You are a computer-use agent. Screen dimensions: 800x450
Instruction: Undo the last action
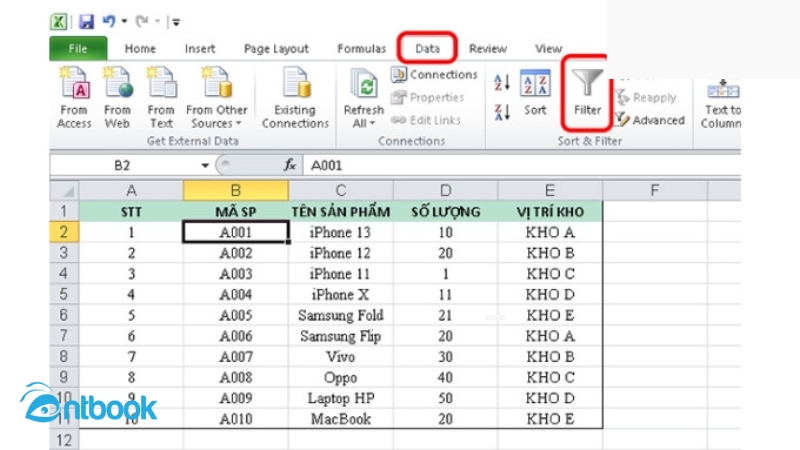point(109,21)
